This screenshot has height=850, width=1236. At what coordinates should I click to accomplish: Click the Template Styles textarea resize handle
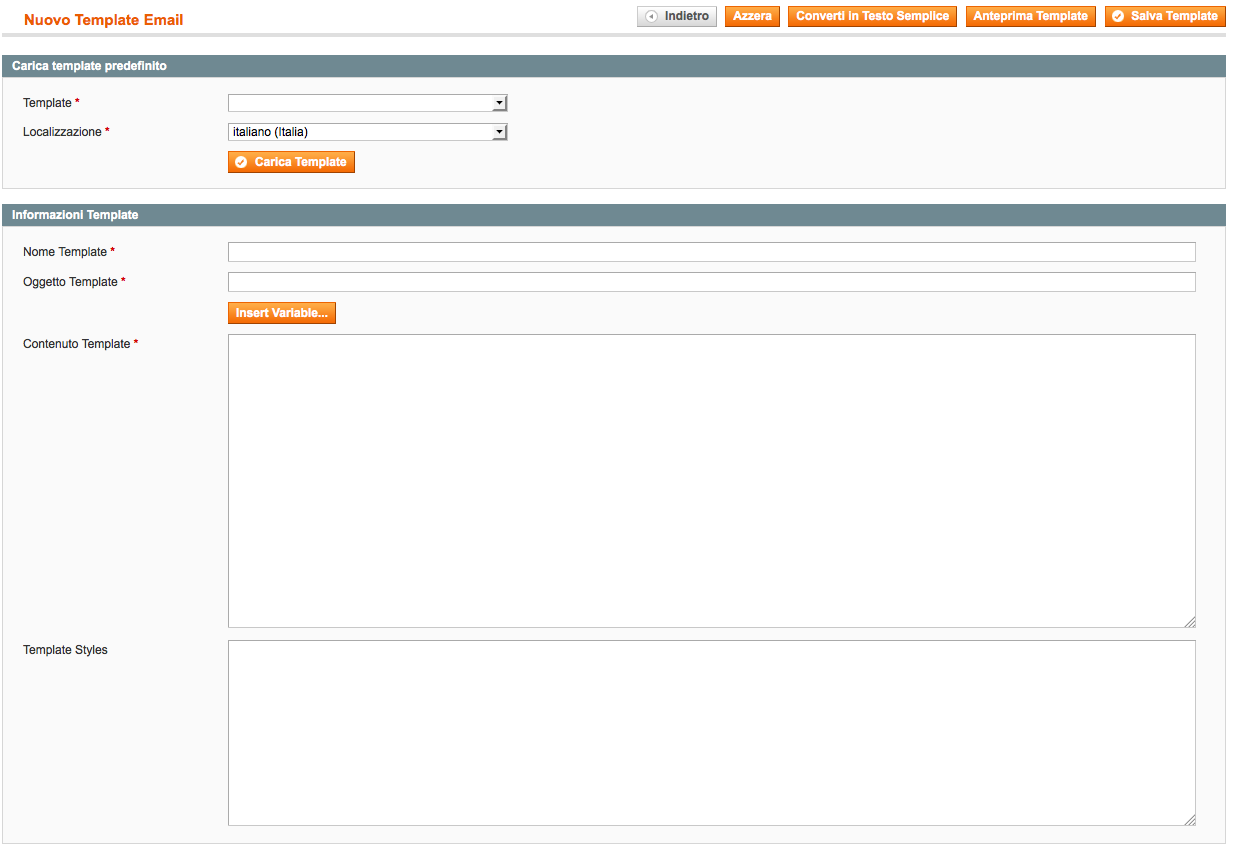point(1190,820)
